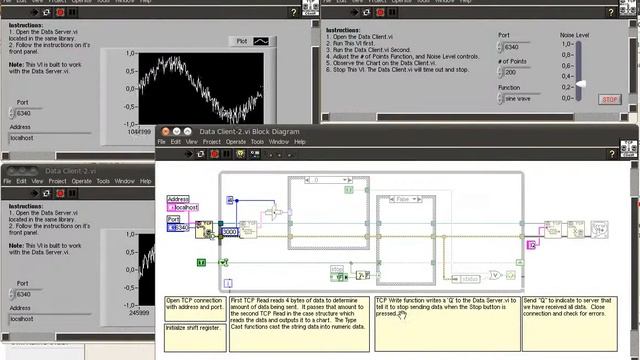Image resolution: width=640 pixels, height=360 pixels.
Task: Click the # of Points value 200
Action: tap(517, 72)
